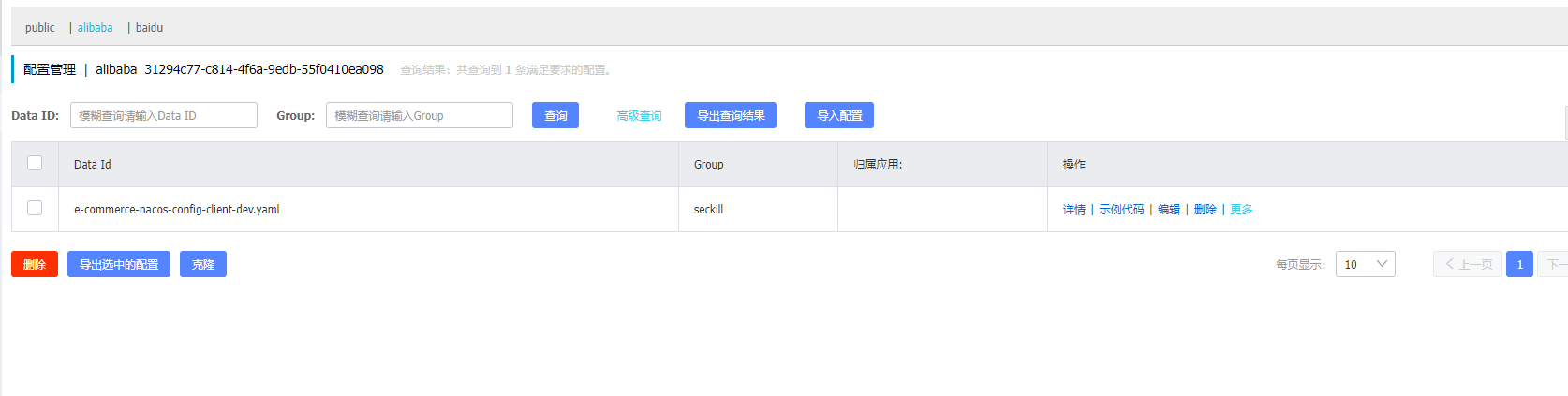Viewport: 1568px width, 396px height.
Task: Expand the 更多 more options link
Action: [x=1241, y=210]
